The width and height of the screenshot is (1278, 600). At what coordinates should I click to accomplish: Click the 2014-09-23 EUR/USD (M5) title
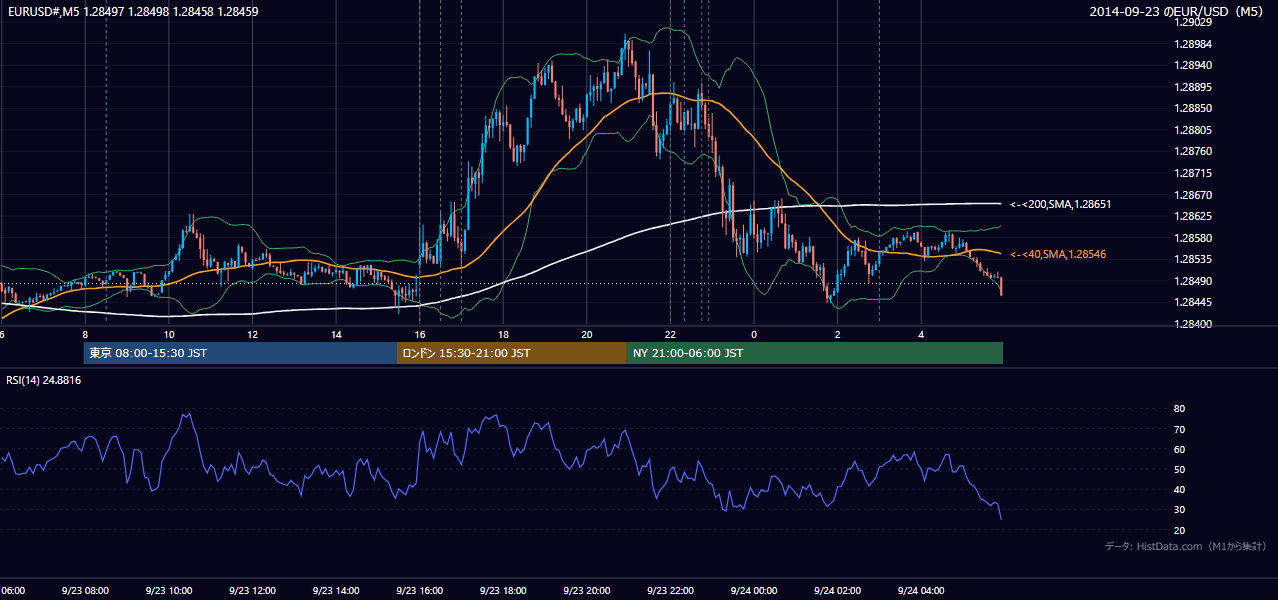[1178, 12]
